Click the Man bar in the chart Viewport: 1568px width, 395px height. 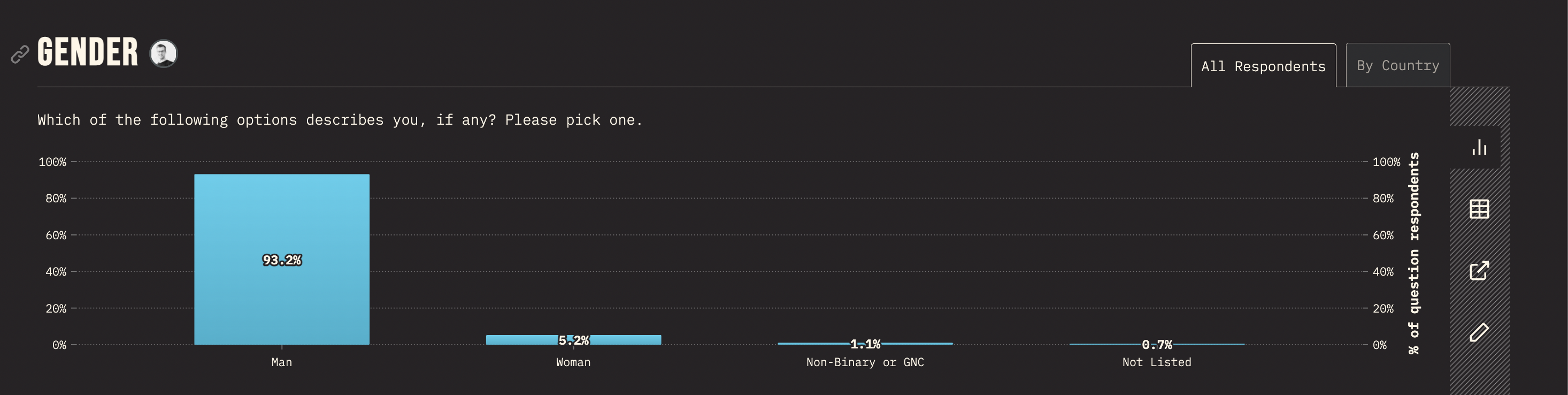pyautogui.click(x=282, y=260)
